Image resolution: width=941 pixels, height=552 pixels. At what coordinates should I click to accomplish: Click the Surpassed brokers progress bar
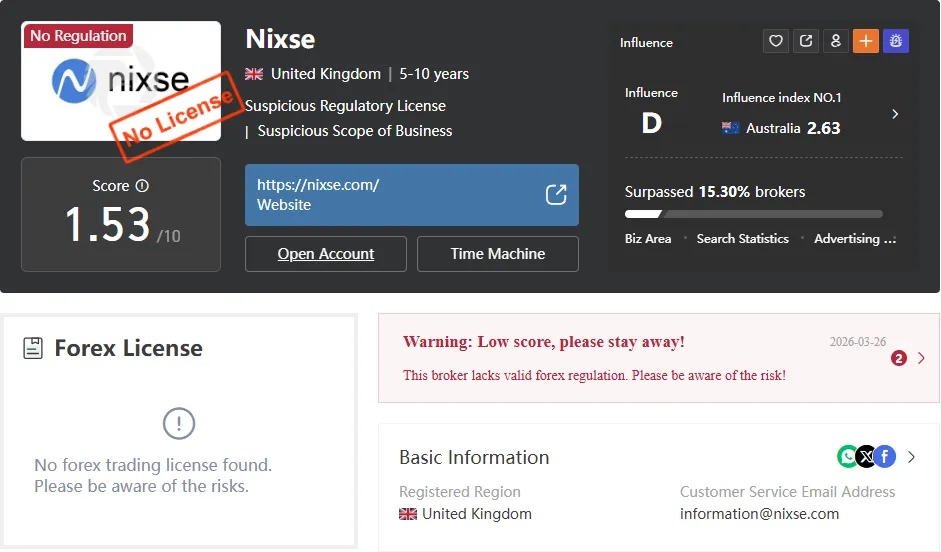pos(754,214)
